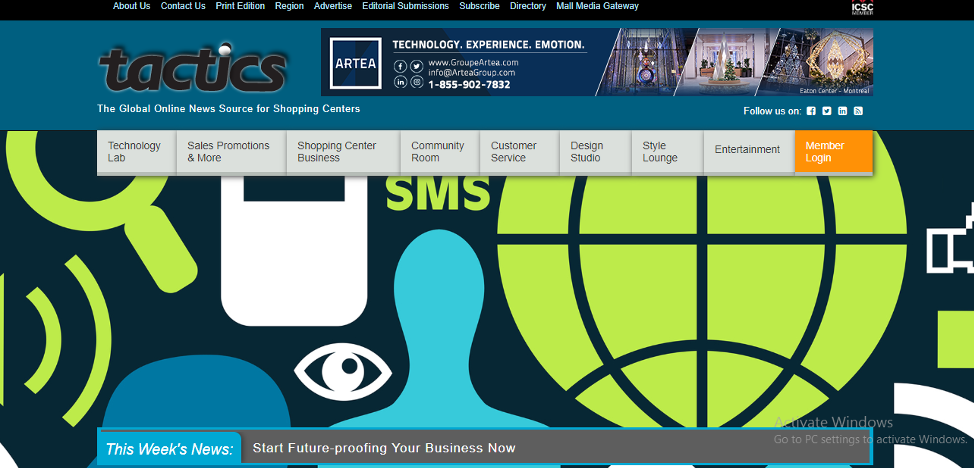Open the Mall Media Gateway link
Viewport: 974px width, 468px height.
point(597,6)
